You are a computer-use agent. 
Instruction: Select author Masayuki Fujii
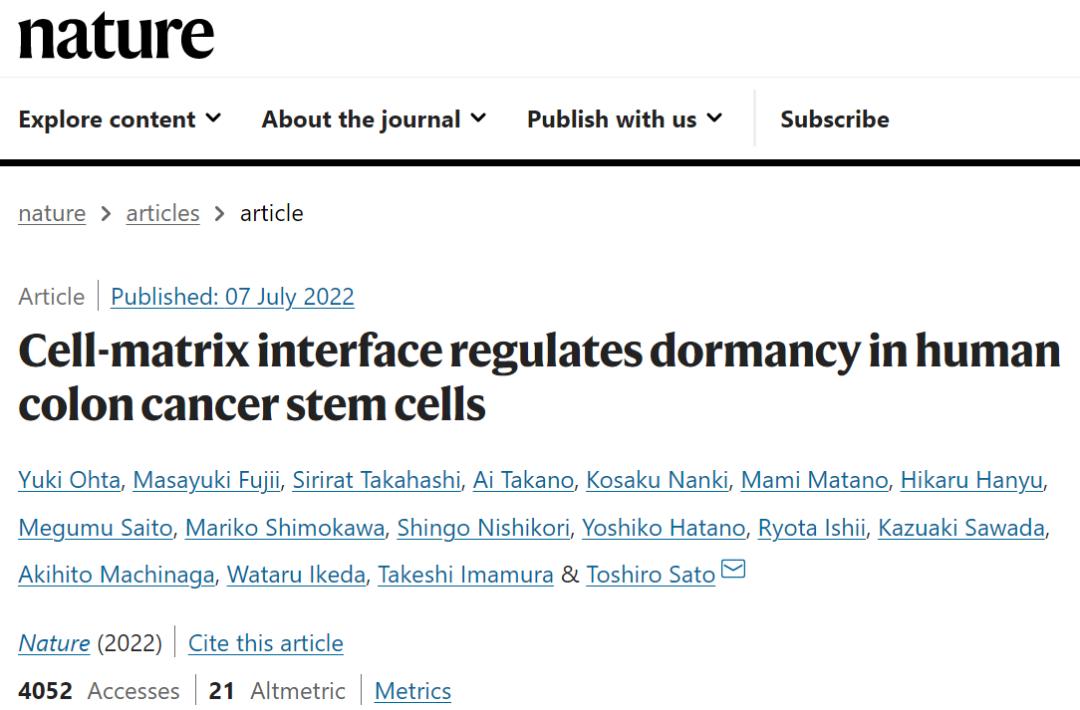click(205, 480)
